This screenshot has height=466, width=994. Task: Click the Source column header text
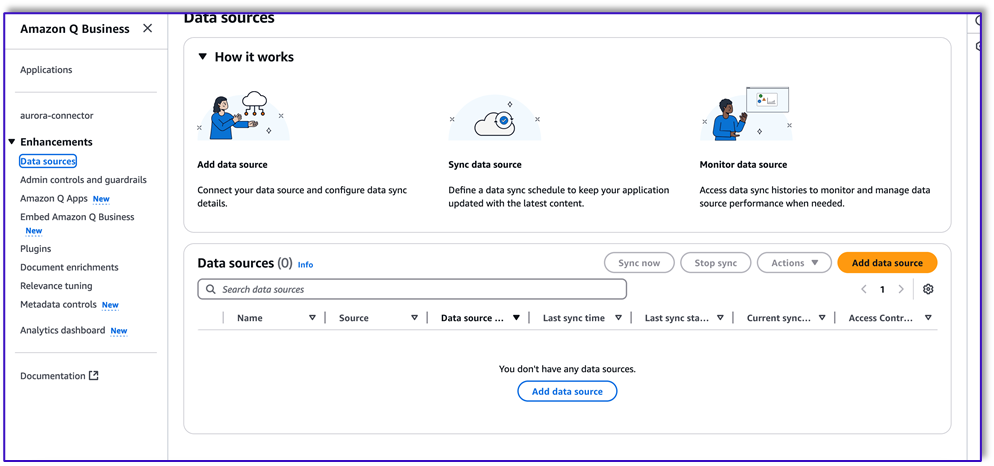click(x=354, y=318)
